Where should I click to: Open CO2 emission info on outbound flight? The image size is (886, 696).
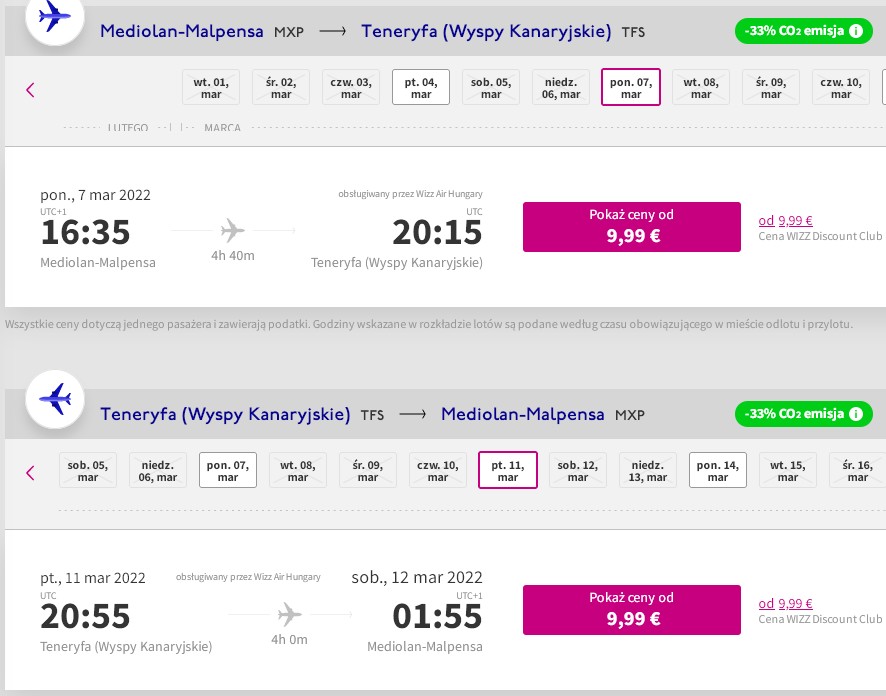point(856,31)
